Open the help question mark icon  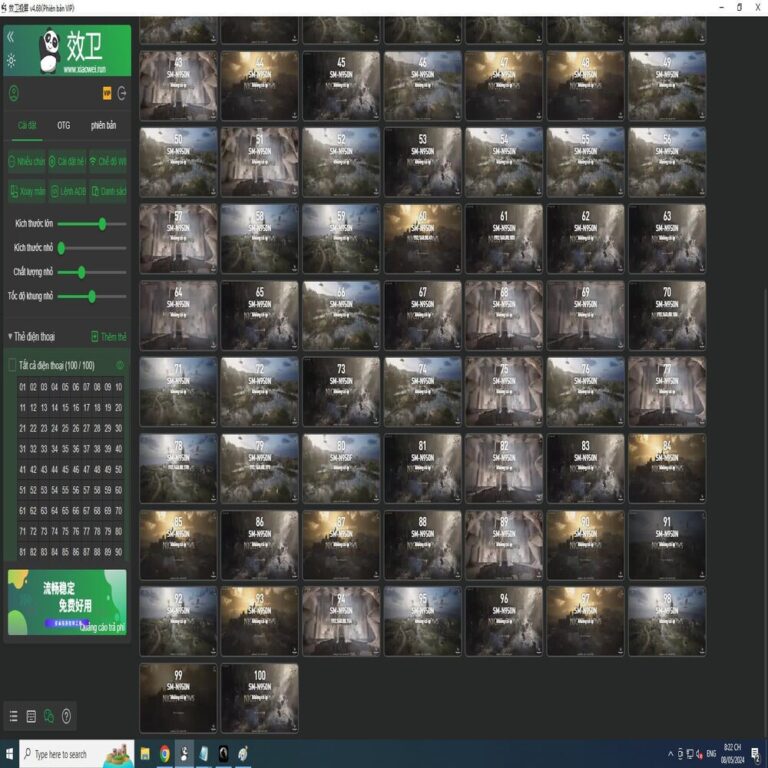[x=66, y=716]
